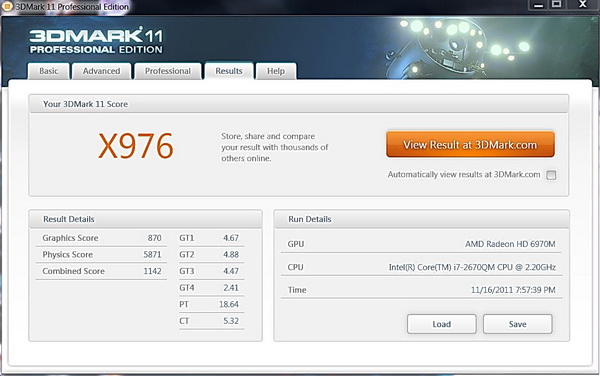600x376 pixels.
Task: Switch to the Basic tab
Action: click(49, 71)
